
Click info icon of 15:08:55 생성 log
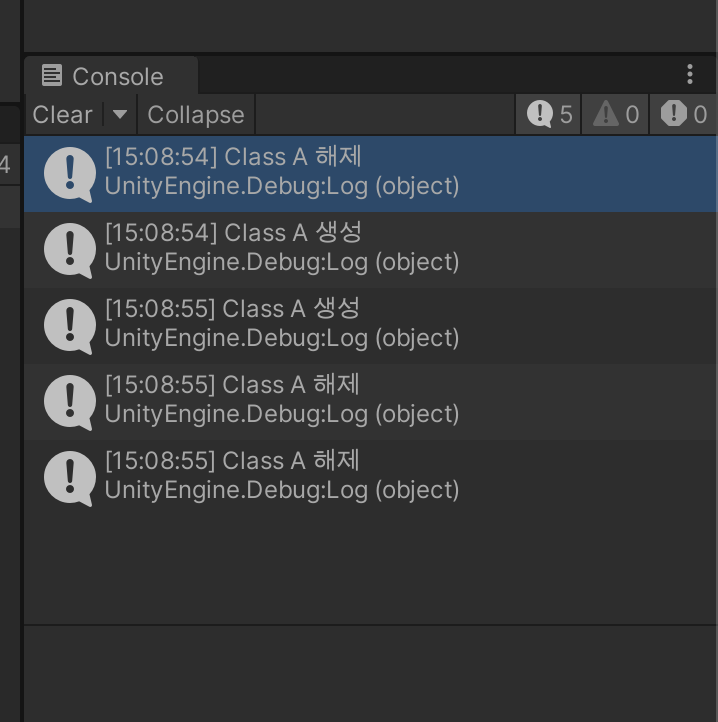point(69,326)
